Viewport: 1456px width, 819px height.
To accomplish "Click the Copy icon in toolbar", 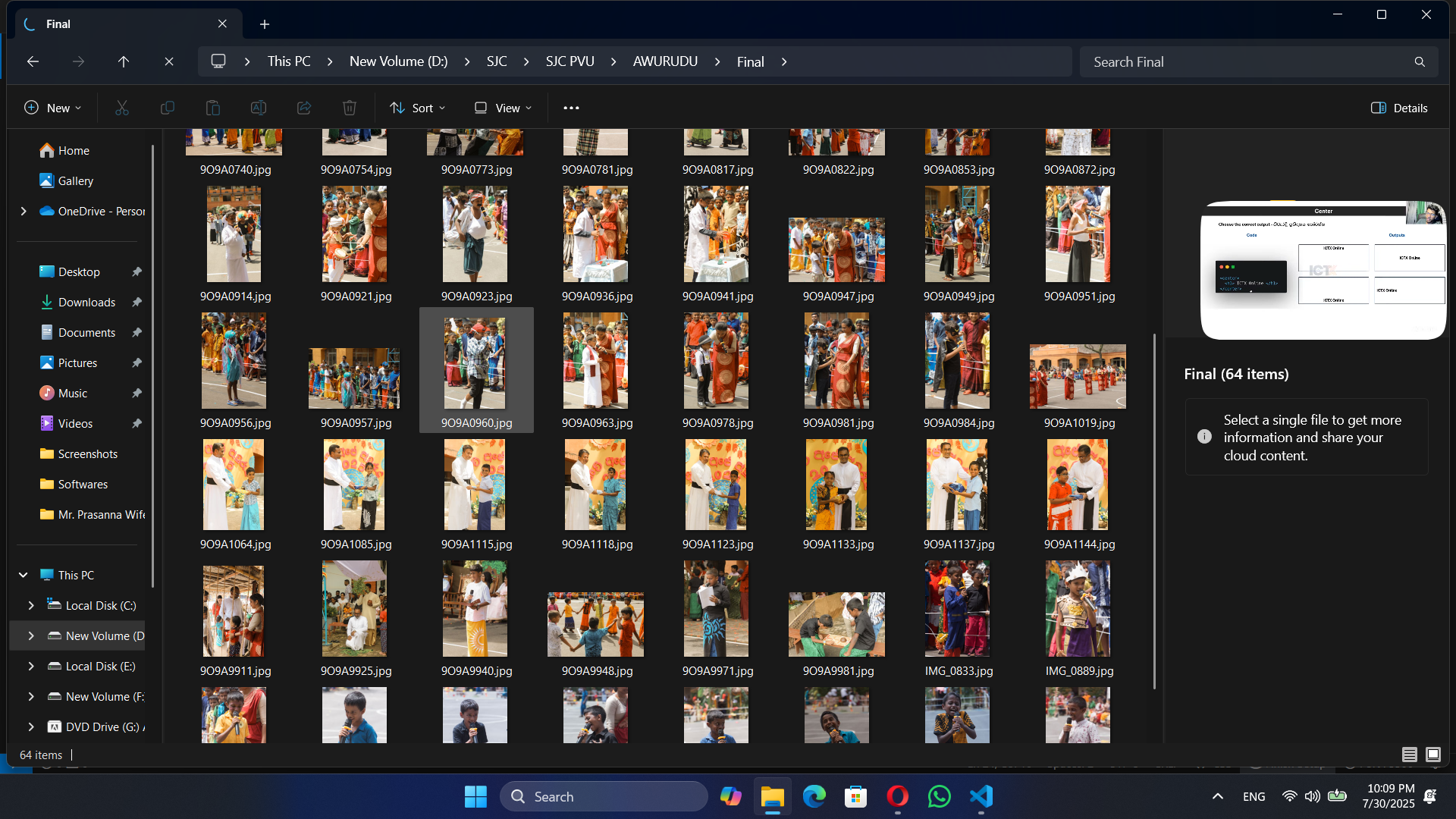I will click(x=168, y=108).
